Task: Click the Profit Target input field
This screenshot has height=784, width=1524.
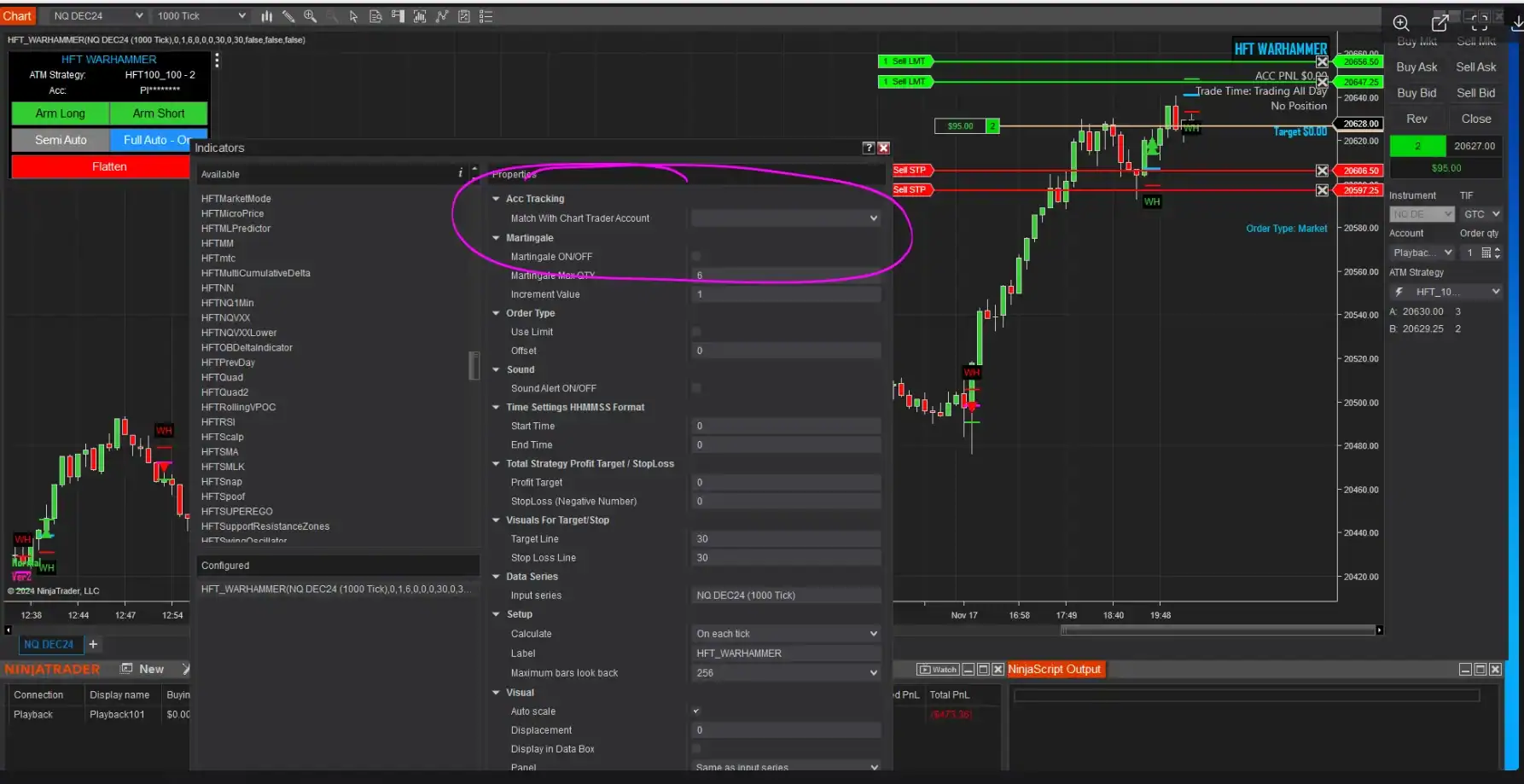Action: click(785, 483)
